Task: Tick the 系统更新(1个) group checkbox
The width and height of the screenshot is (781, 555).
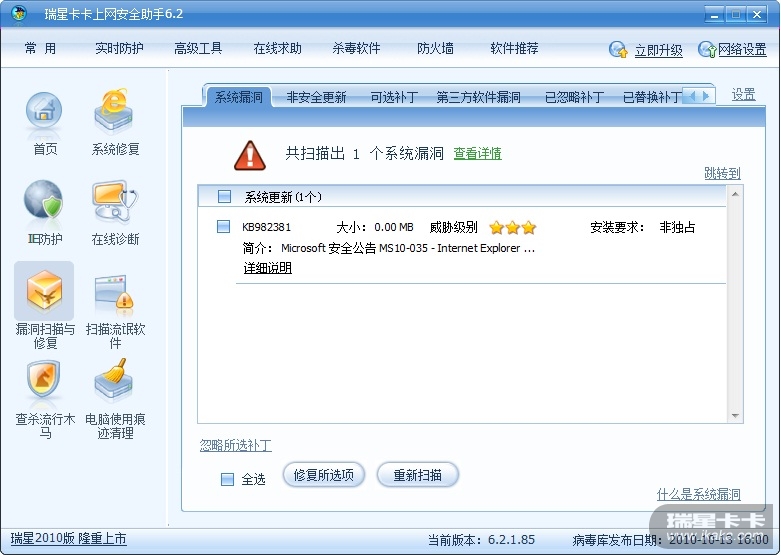Action: coord(225,196)
